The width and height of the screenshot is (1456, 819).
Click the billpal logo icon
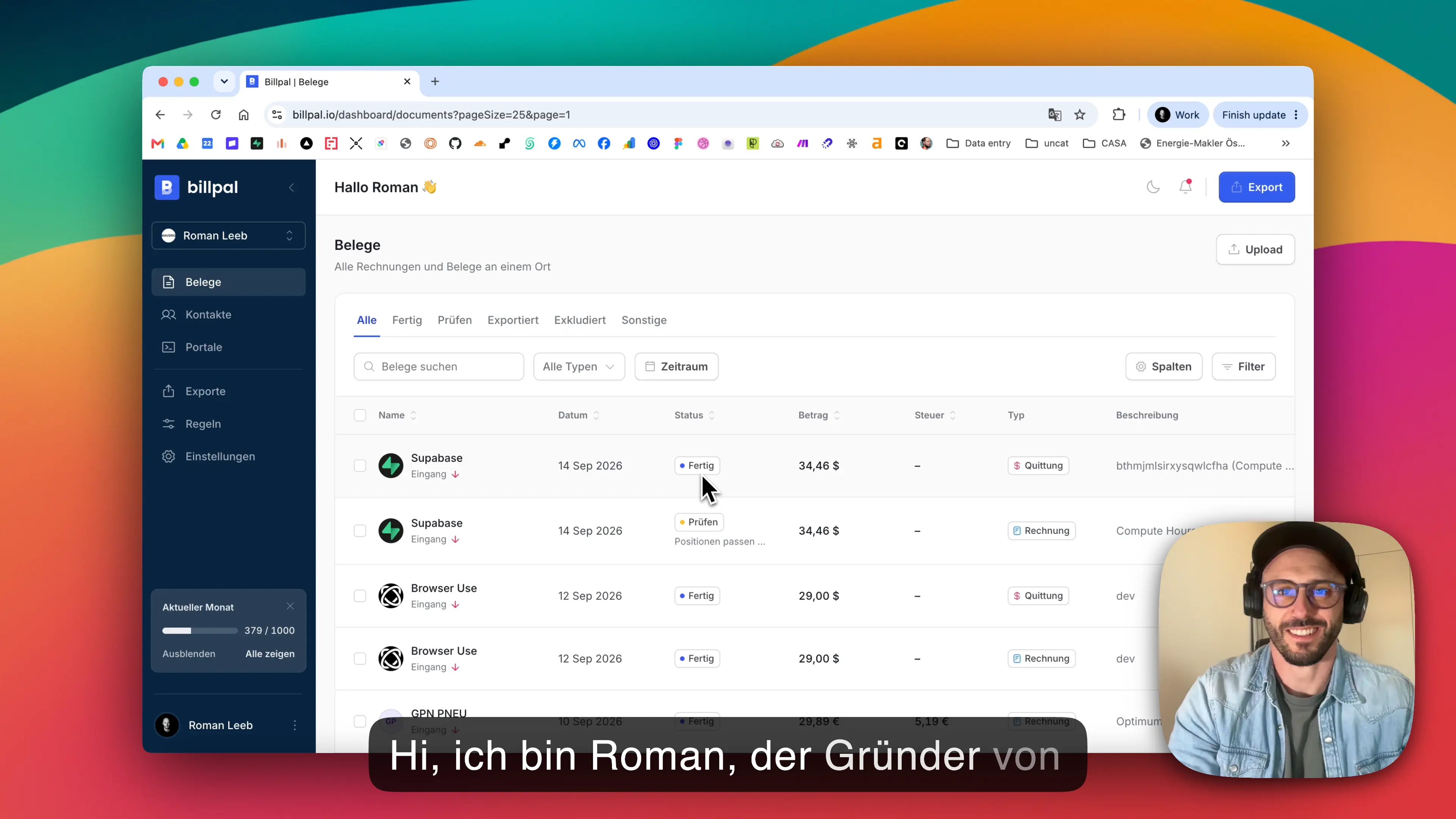pos(167,187)
